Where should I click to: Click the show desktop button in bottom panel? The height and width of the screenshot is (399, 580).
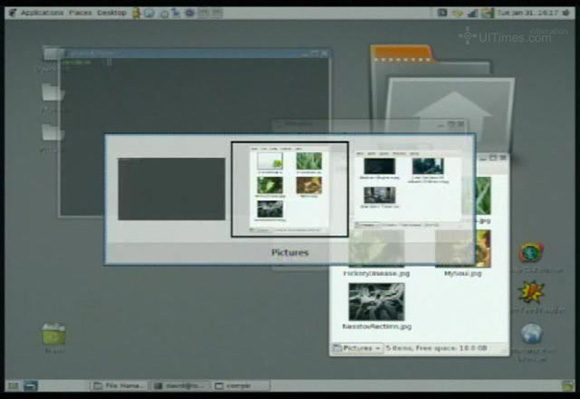pyautogui.click(x=30, y=386)
